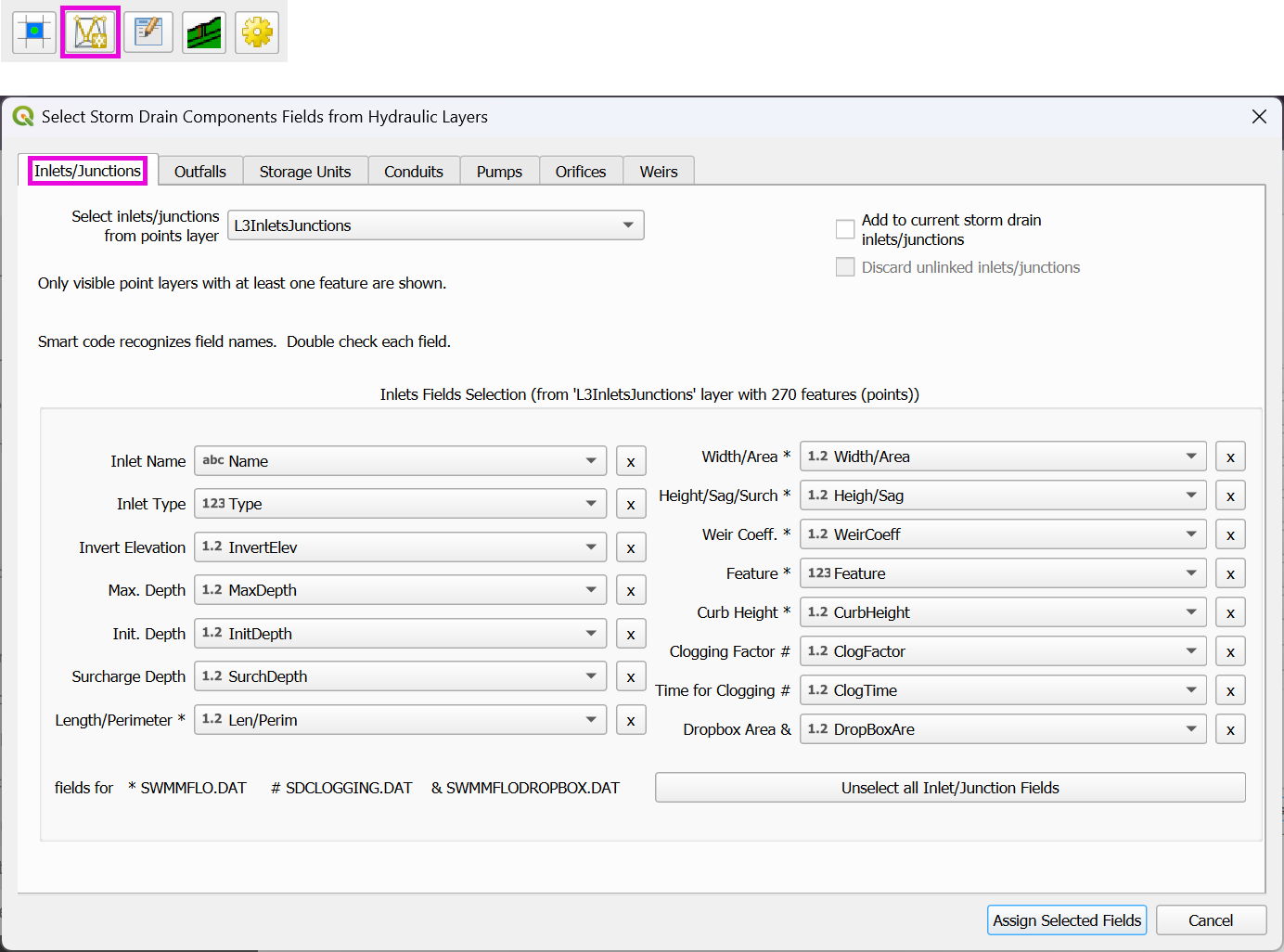Clear the Weir Coeff. field with x
This screenshot has height=952, width=1284.
tap(1230, 535)
